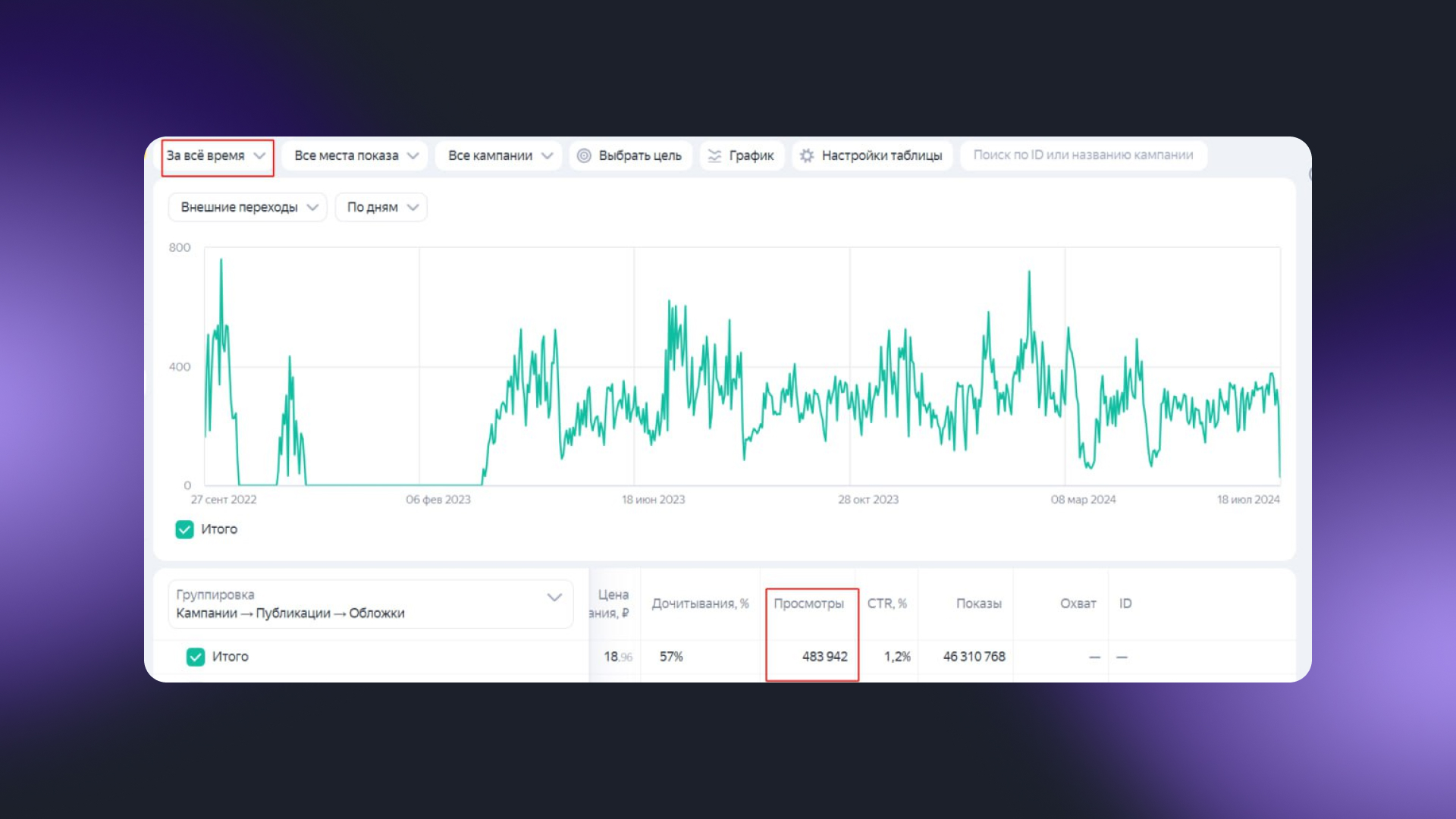Click the 'ID' column header
Viewport: 1456px width, 819px height.
click(1125, 604)
